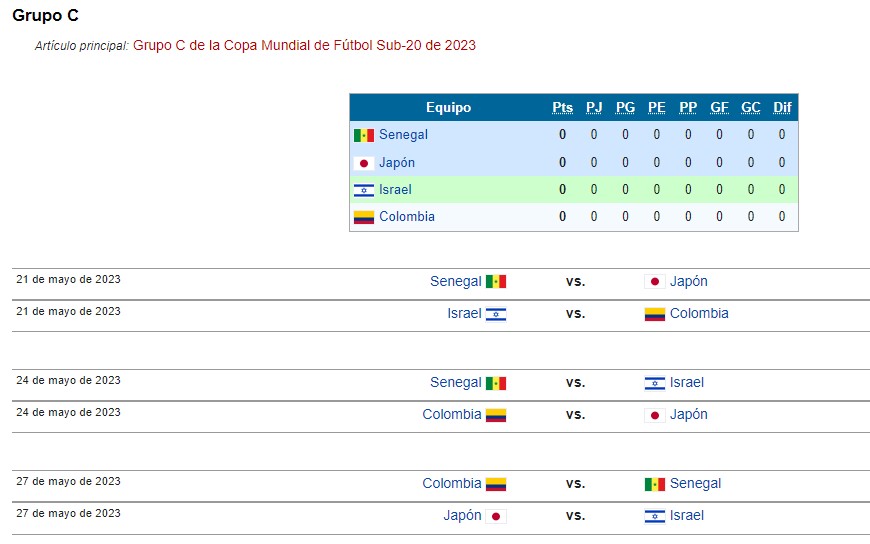Open Senegal team link in standings table
The width and height of the screenshot is (870, 544).
403,135
